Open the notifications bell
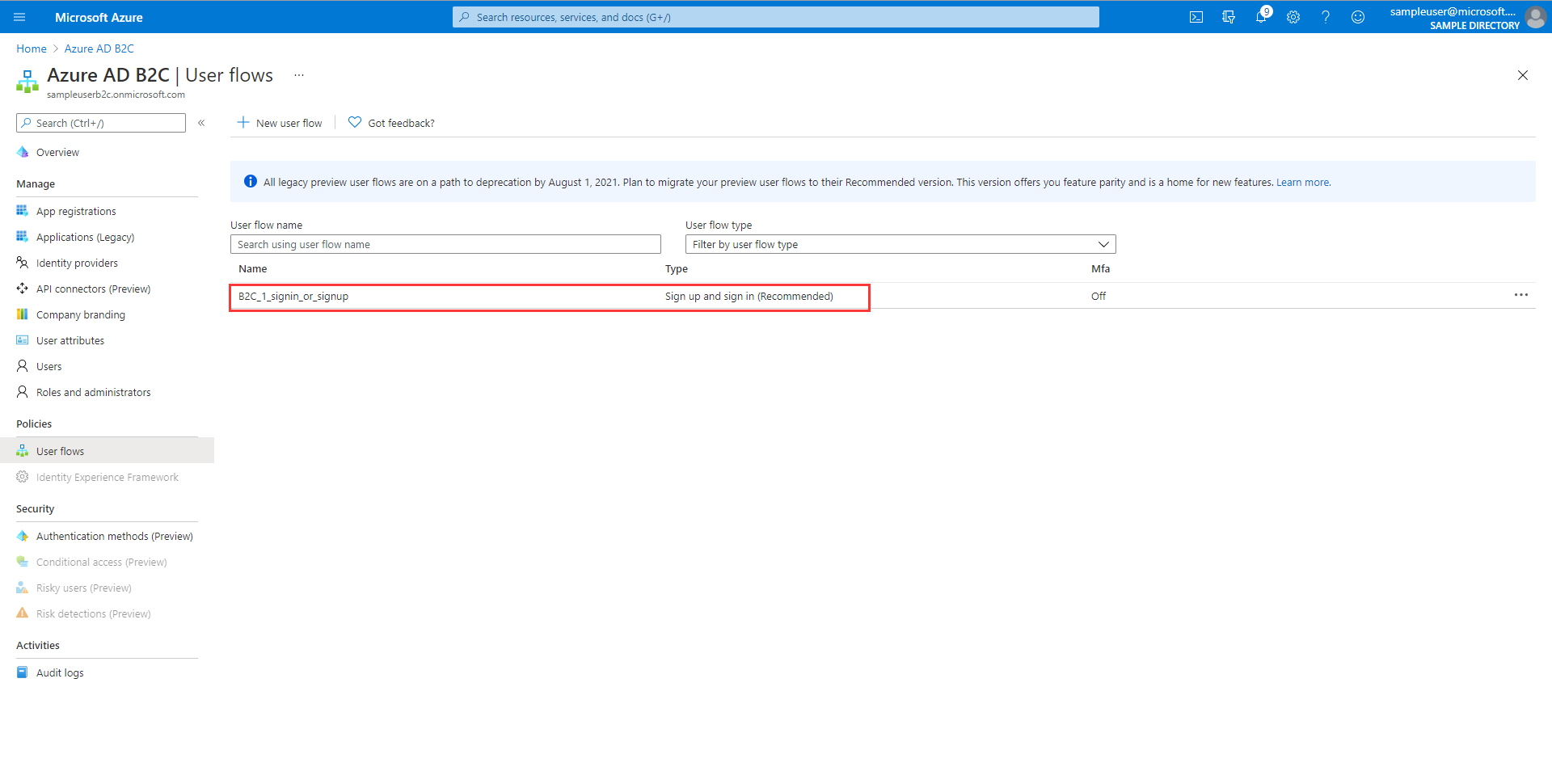Screen dimensions: 1552x784 (1261, 17)
